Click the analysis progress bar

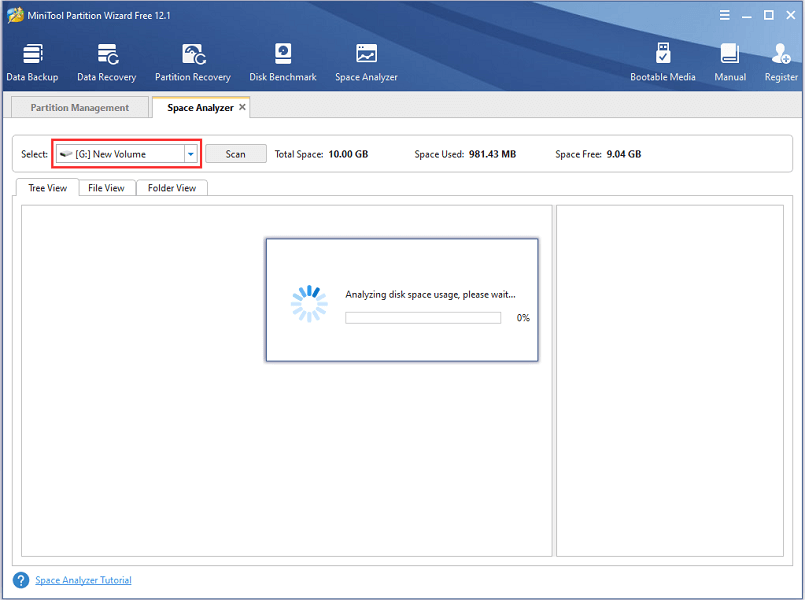coord(422,317)
